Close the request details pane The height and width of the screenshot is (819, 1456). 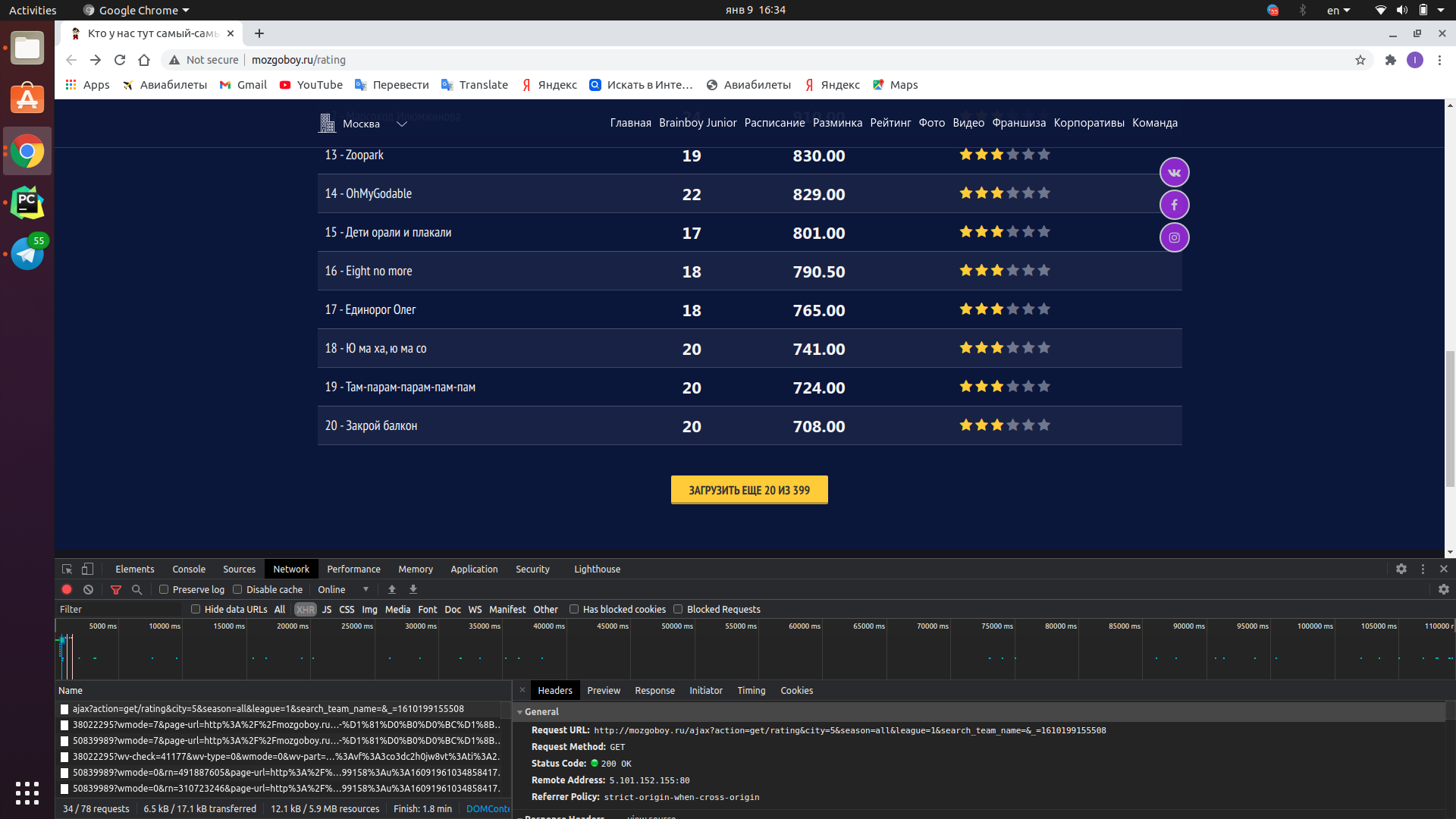click(522, 690)
